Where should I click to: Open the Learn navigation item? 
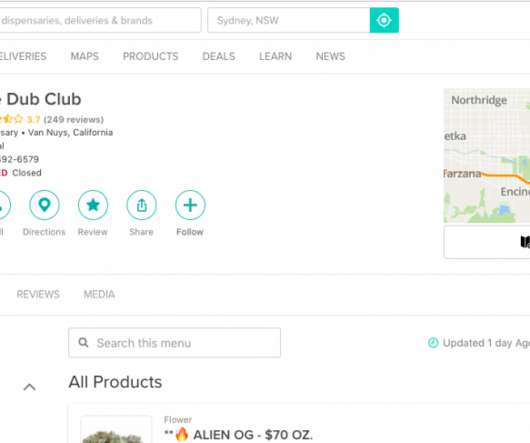pyautogui.click(x=275, y=56)
